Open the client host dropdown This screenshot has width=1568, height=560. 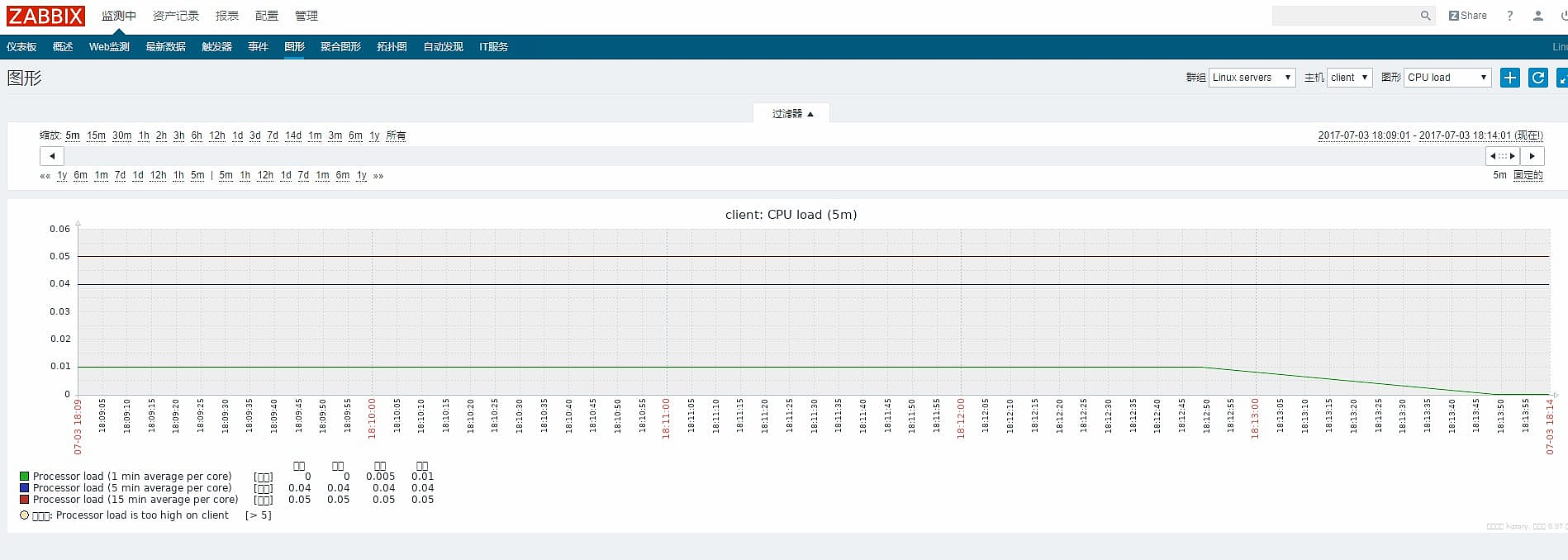tap(1348, 78)
